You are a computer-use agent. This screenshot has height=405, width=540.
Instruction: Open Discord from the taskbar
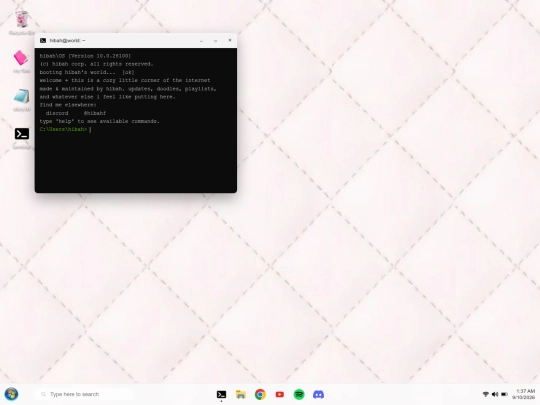(x=318, y=394)
